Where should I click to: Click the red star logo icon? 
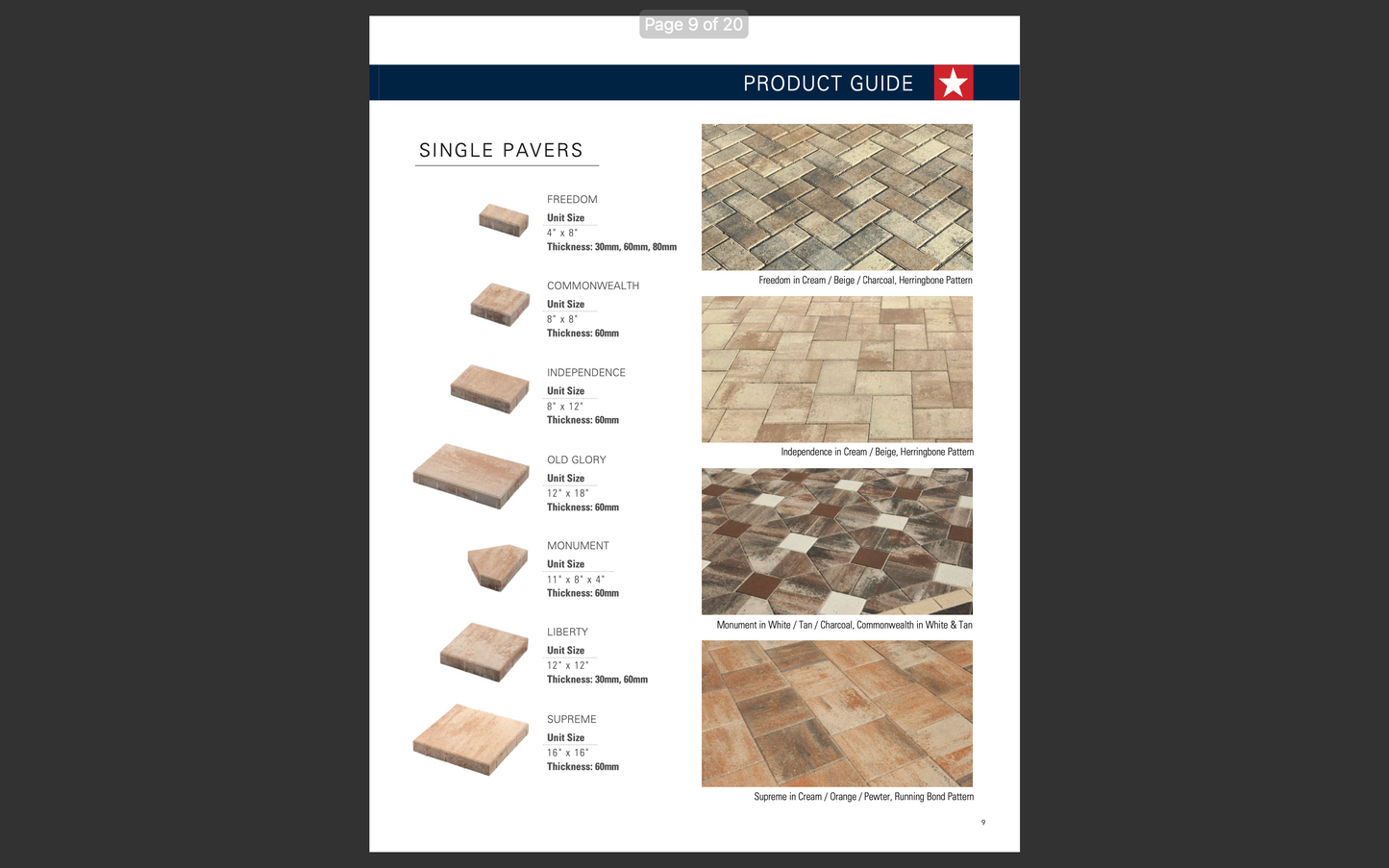(954, 83)
